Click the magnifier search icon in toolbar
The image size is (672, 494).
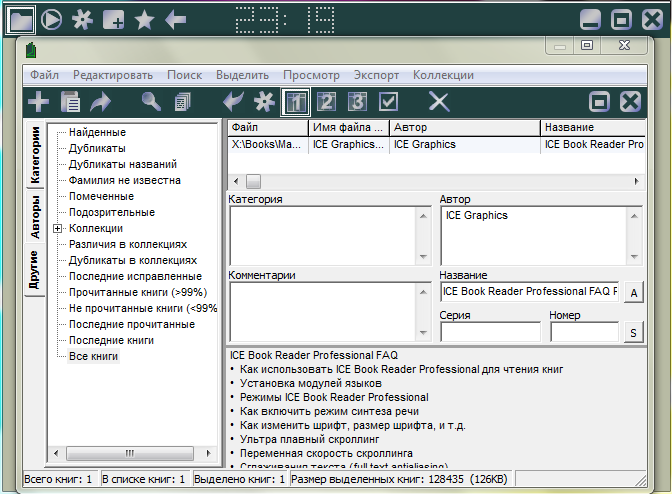click(x=151, y=101)
